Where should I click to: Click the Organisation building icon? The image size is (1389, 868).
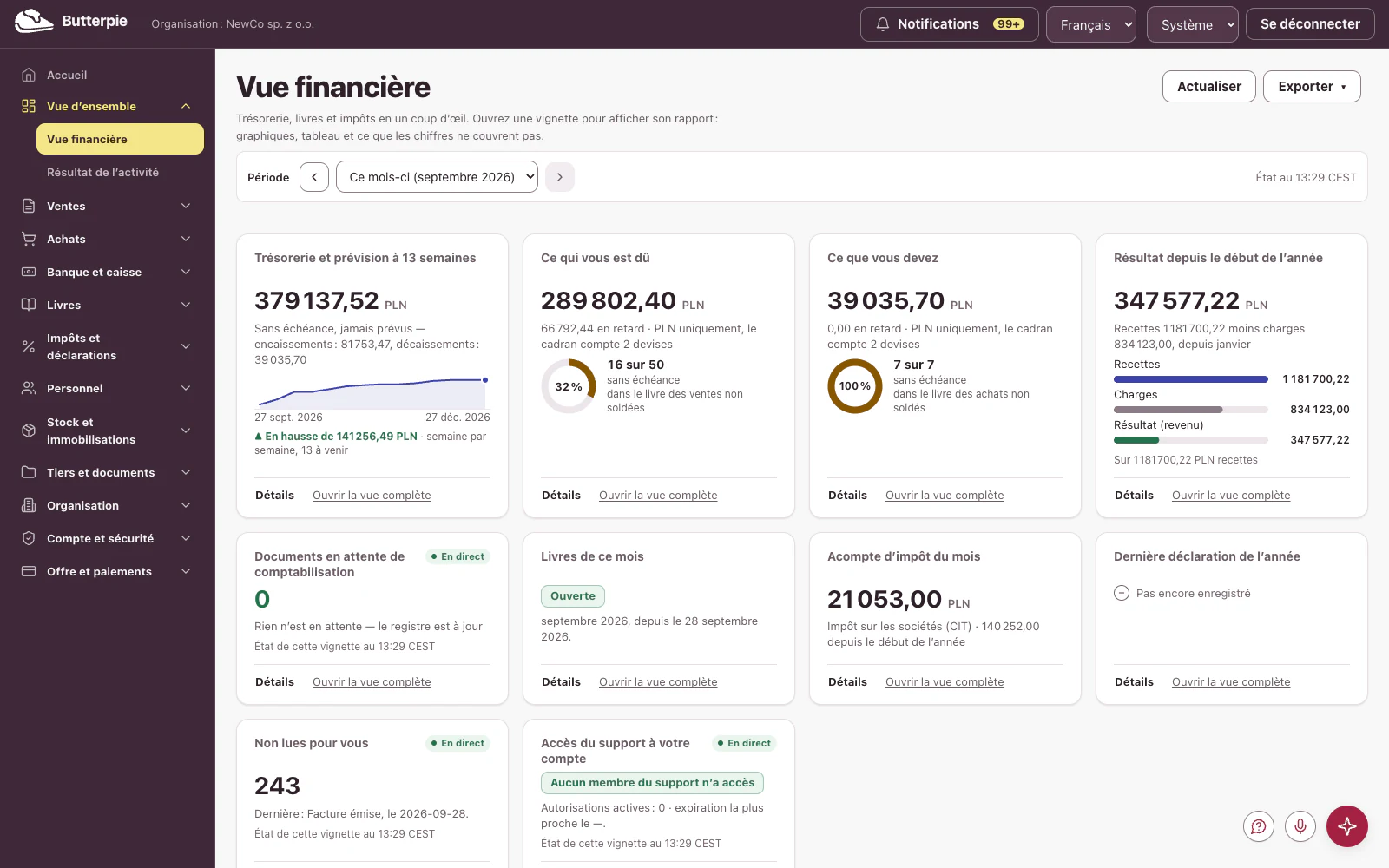click(x=29, y=505)
